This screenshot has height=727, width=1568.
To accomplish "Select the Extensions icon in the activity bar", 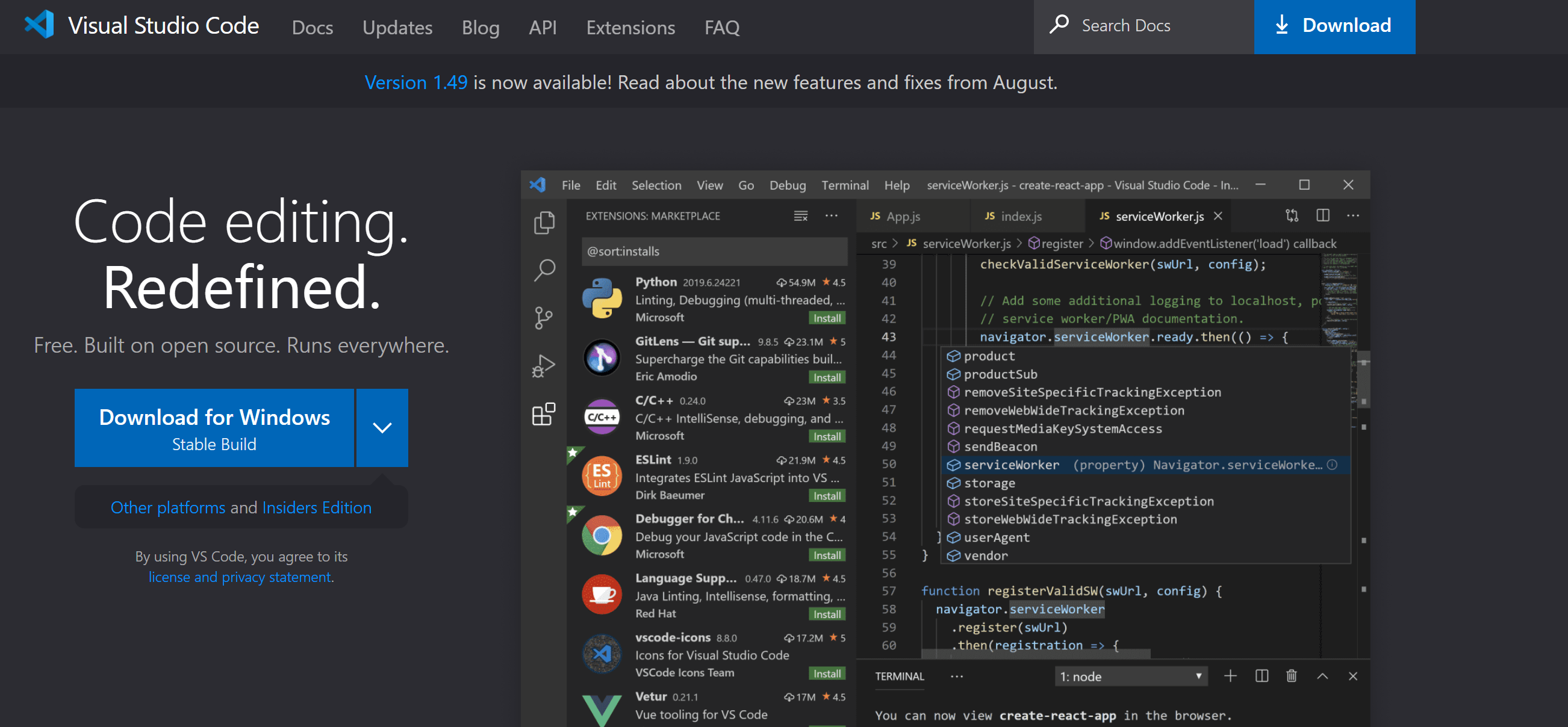I will click(x=544, y=414).
